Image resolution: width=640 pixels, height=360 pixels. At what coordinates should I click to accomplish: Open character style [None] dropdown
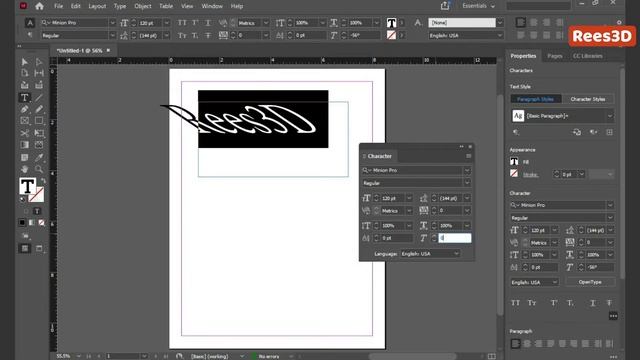[x=500, y=23]
